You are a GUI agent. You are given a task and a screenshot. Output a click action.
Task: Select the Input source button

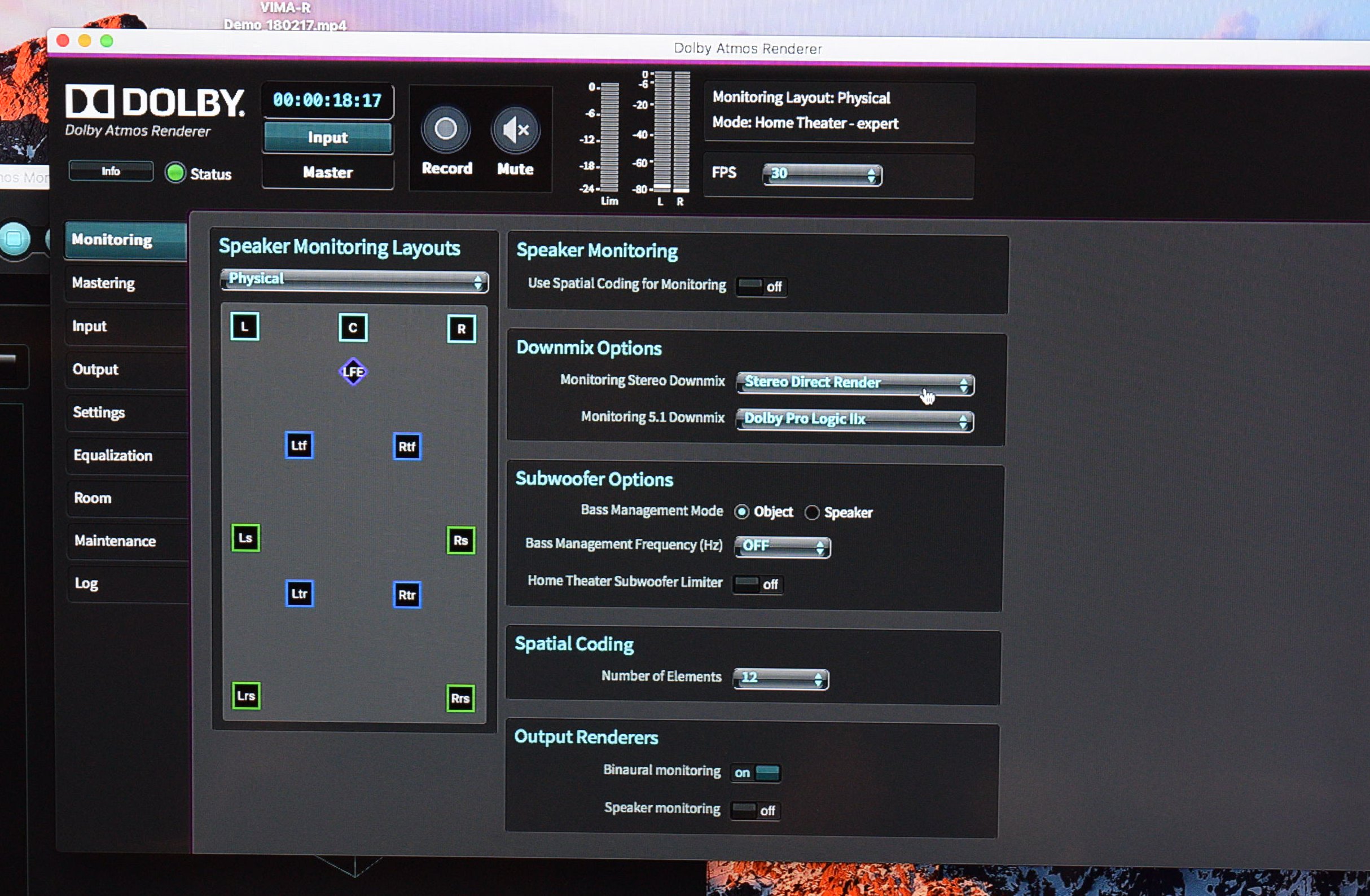tap(328, 138)
